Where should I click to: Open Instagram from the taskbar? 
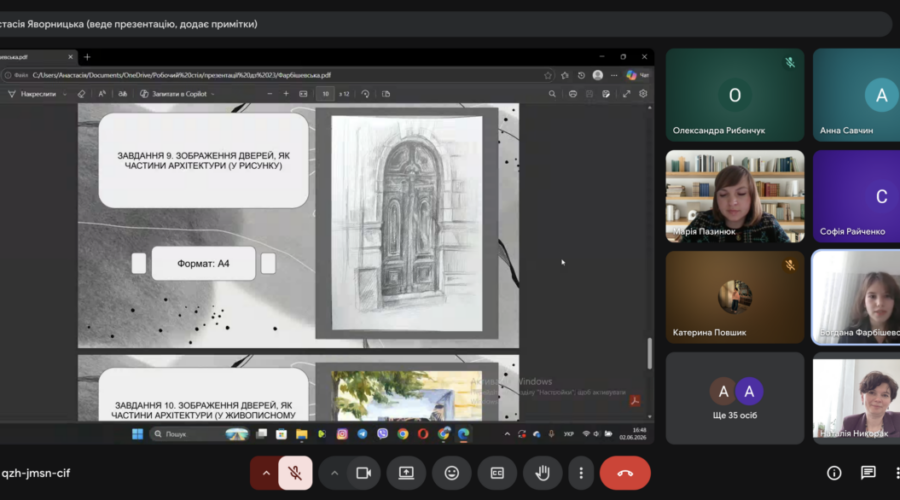click(x=342, y=434)
